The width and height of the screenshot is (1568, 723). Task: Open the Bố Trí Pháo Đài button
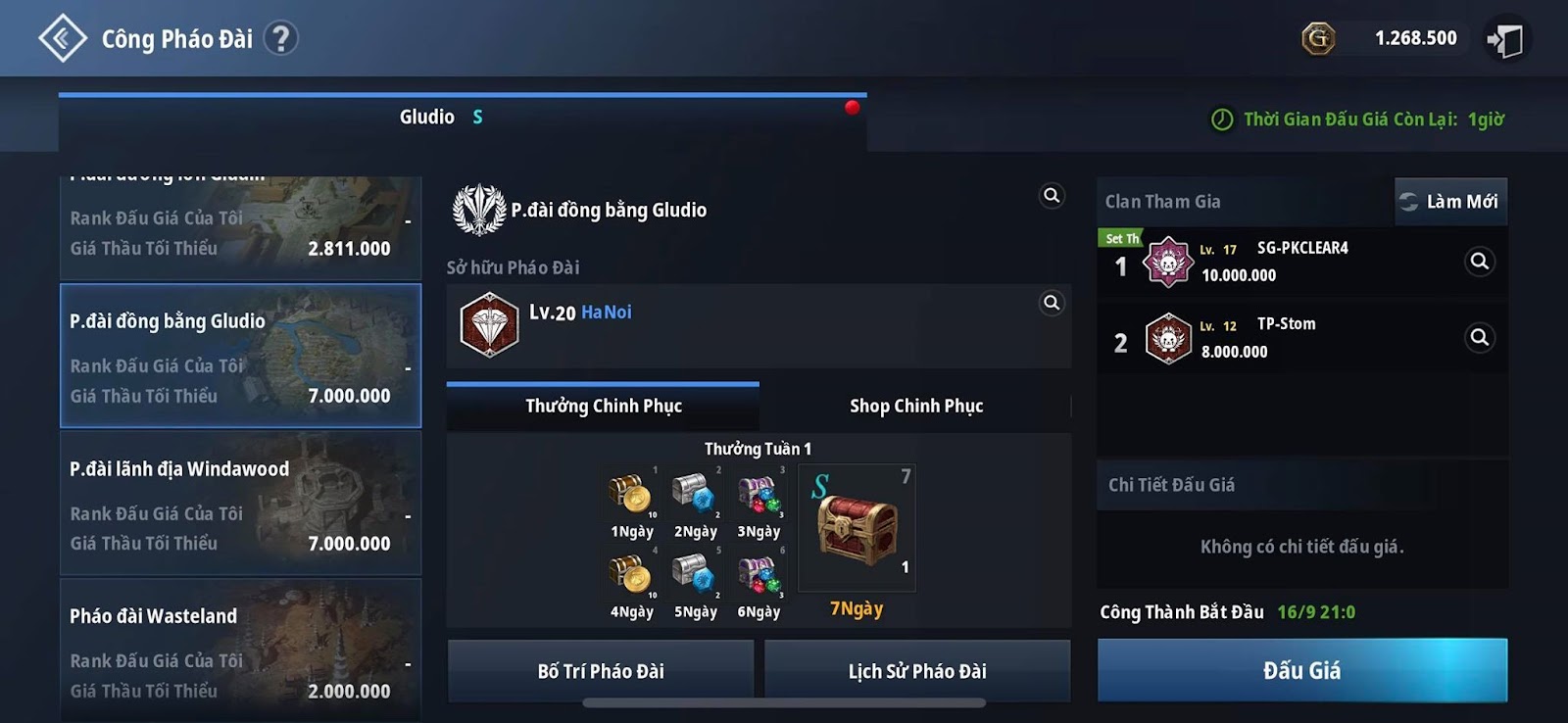tap(601, 671)
